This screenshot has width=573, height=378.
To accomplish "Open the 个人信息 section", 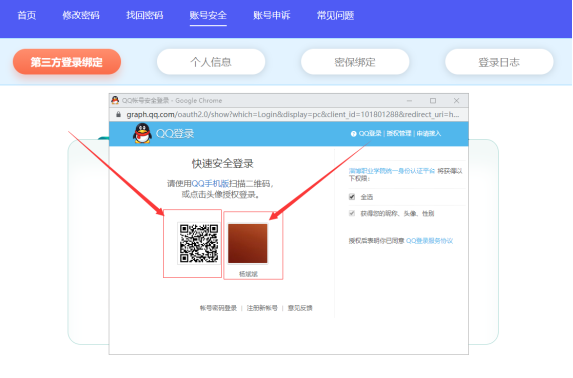I will [211, 62].
